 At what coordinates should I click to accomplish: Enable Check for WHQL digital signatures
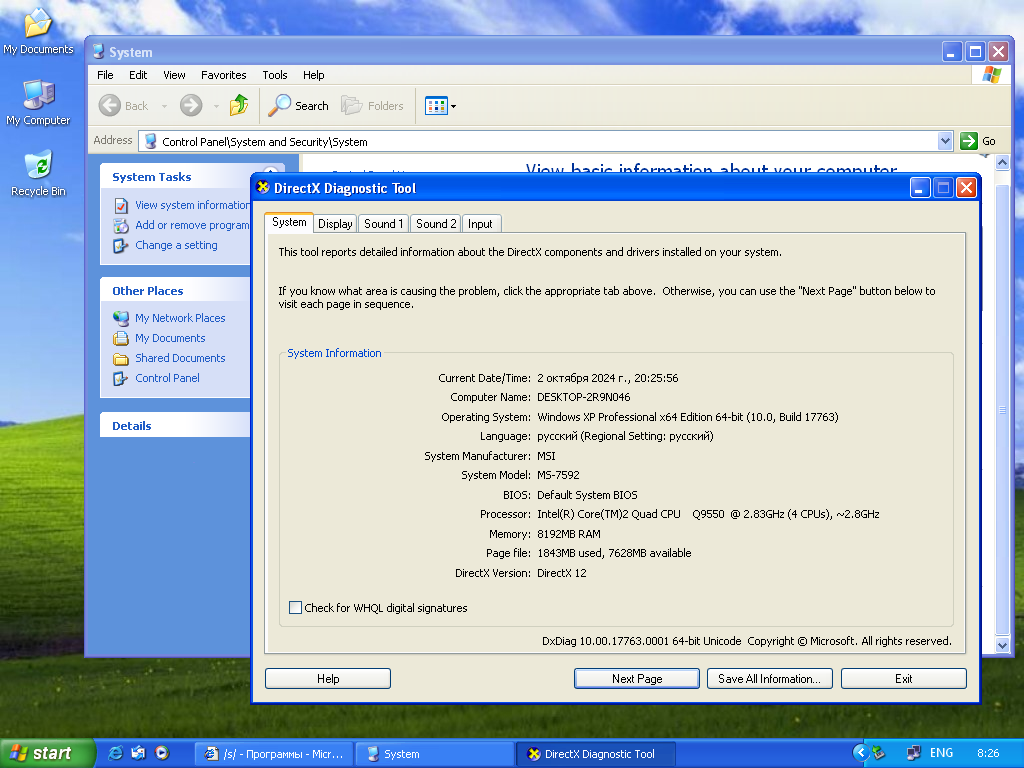(x=296, y=608)
